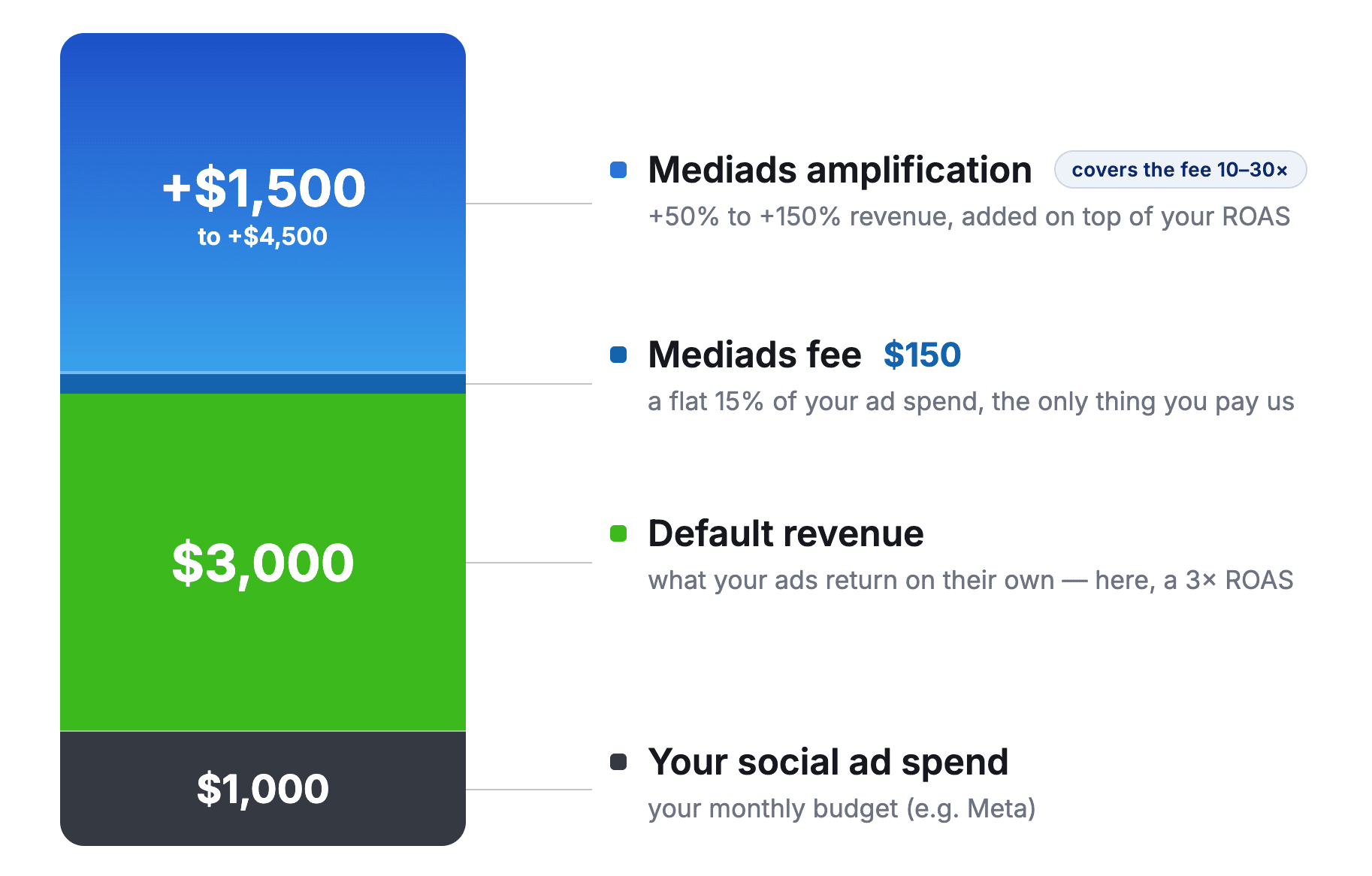Click the 'Default revenue' heading
The image size is (1372, 876).
tap(786, 533)
